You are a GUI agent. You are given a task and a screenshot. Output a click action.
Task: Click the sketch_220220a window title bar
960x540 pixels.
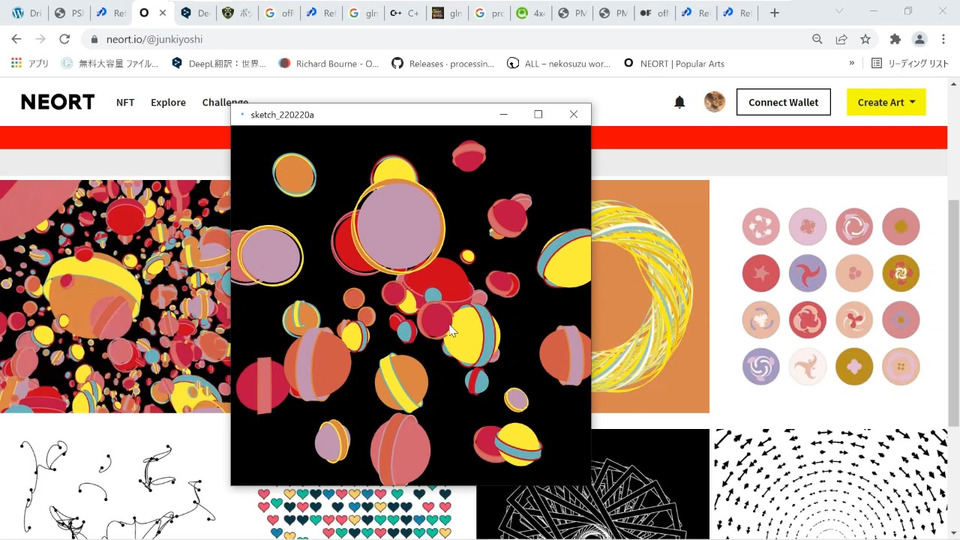pos(367,114)
